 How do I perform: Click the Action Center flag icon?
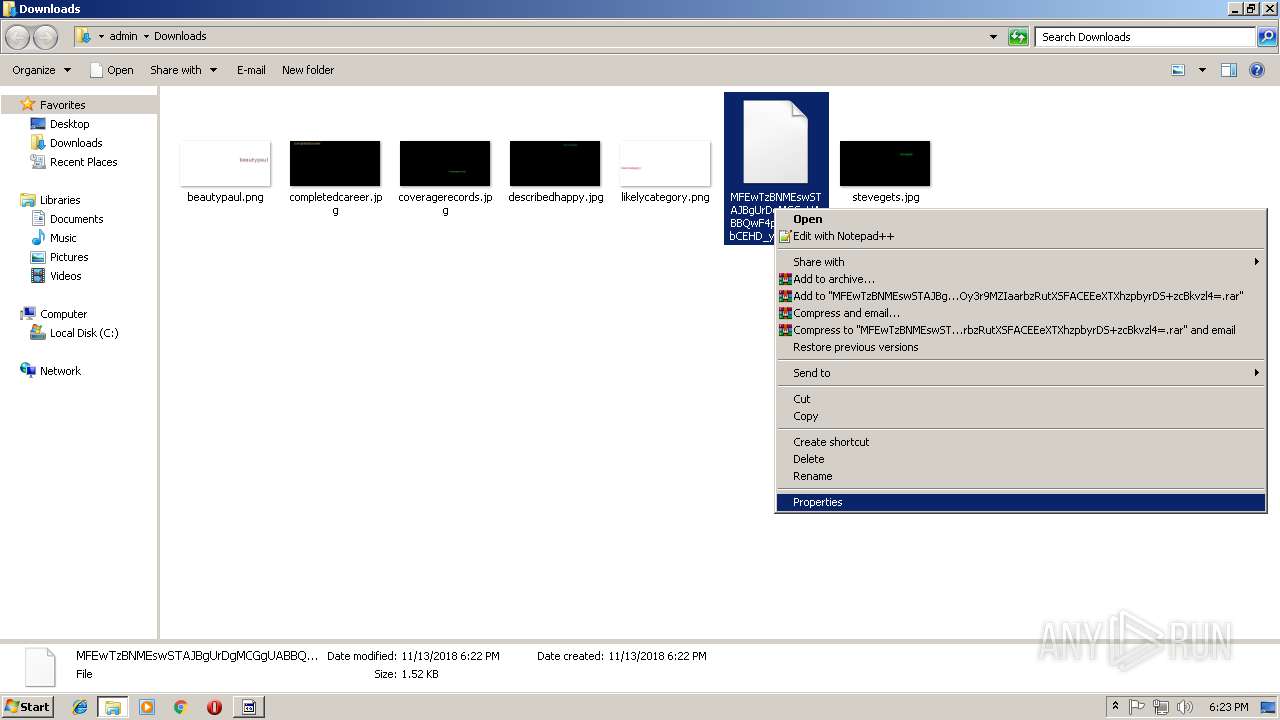[x=1137, y=707]
